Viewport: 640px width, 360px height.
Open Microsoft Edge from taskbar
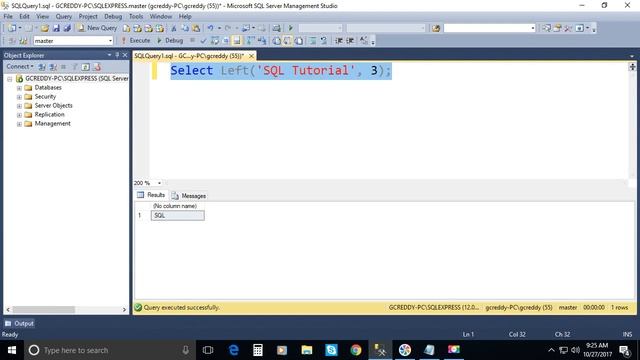pyautogui.click(x=233, y=350)
